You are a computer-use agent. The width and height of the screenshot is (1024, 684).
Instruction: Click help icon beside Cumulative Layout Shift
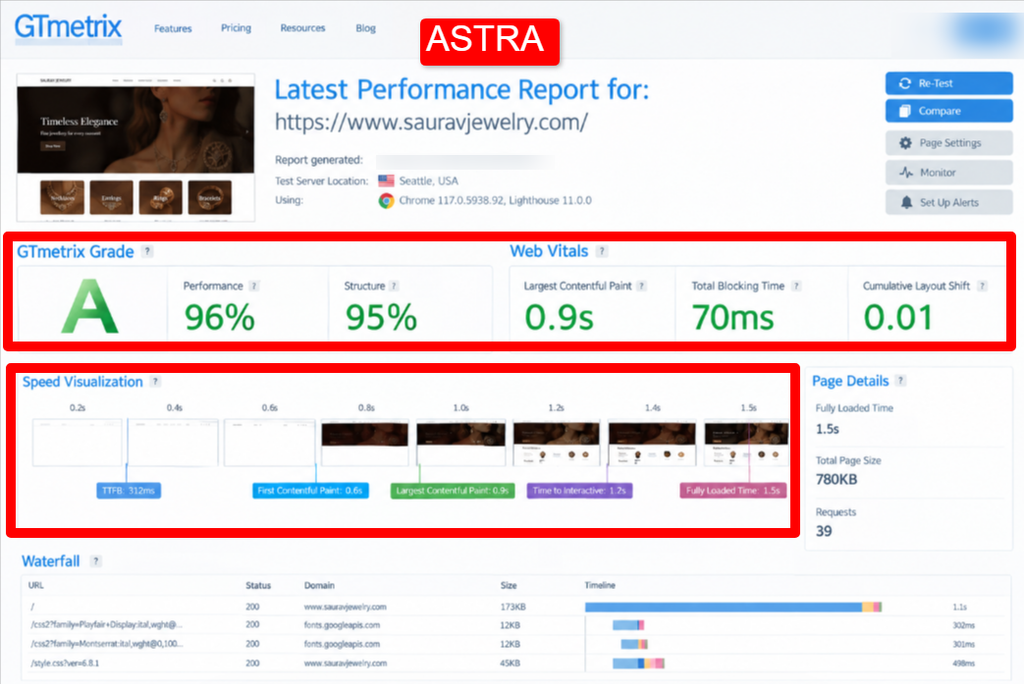pos(982,286)
